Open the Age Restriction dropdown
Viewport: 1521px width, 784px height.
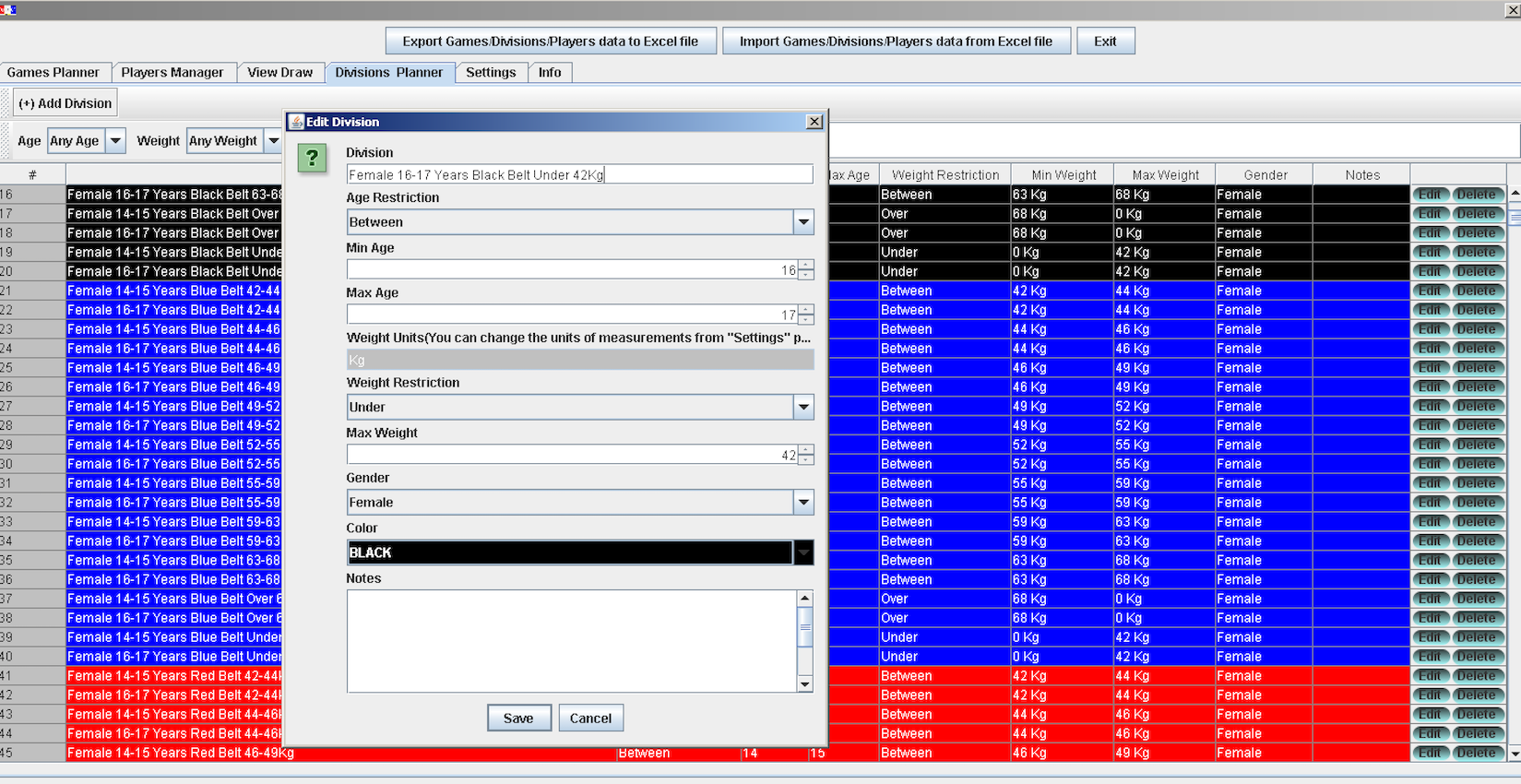803,222
